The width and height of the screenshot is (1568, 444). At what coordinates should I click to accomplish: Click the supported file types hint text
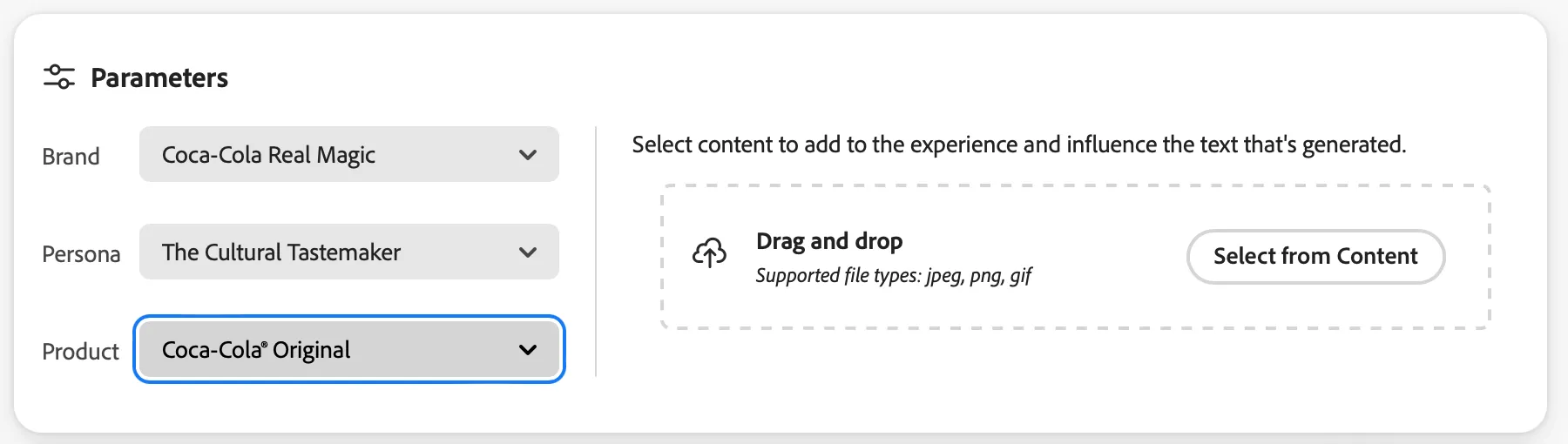point(894,276)
